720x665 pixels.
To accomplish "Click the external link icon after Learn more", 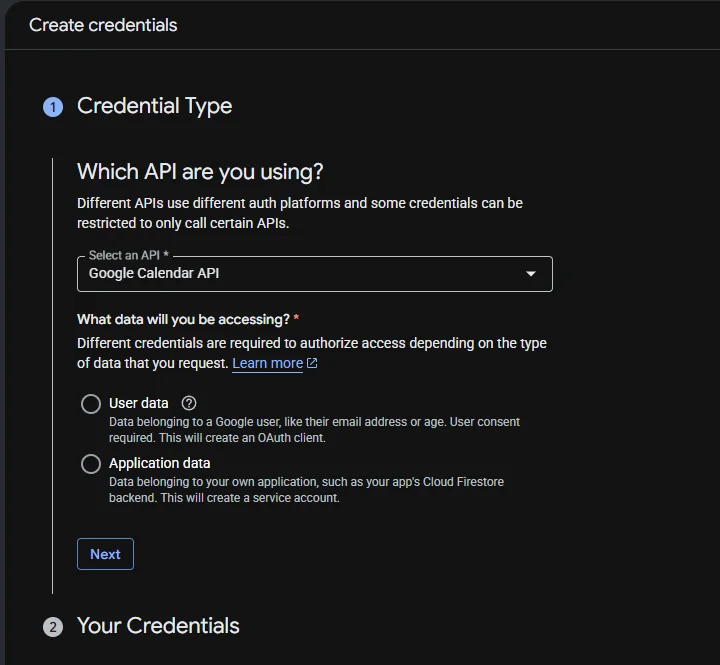I will (312, 363).
